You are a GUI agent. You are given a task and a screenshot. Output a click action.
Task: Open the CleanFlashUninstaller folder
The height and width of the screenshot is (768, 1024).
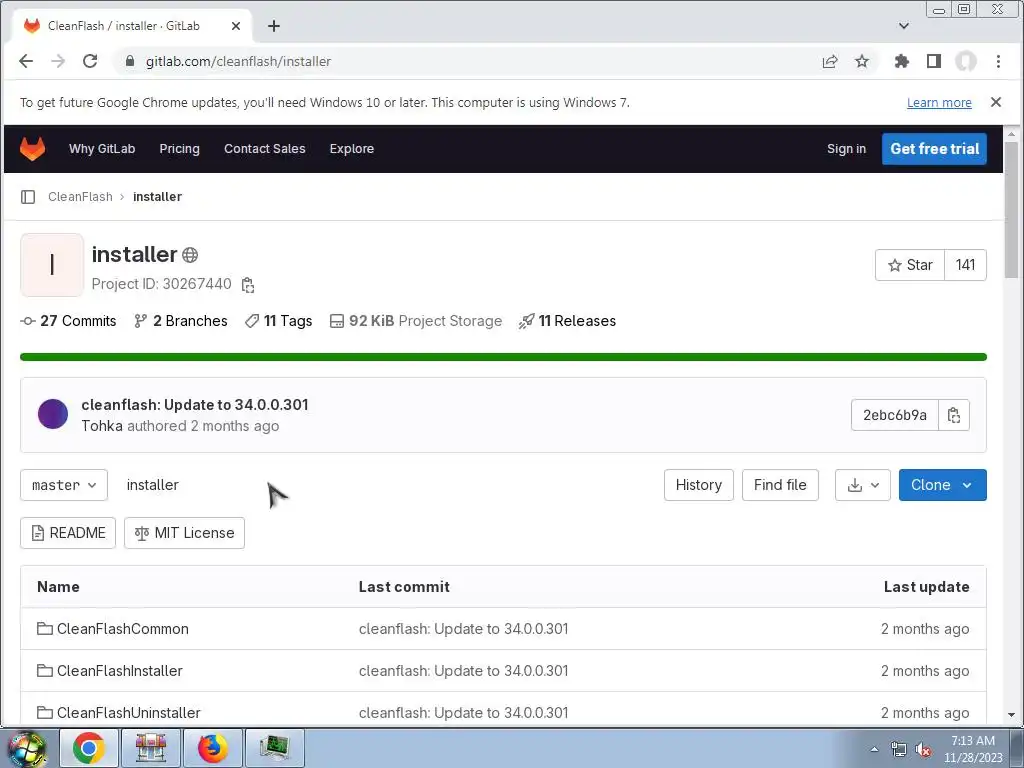129,712
